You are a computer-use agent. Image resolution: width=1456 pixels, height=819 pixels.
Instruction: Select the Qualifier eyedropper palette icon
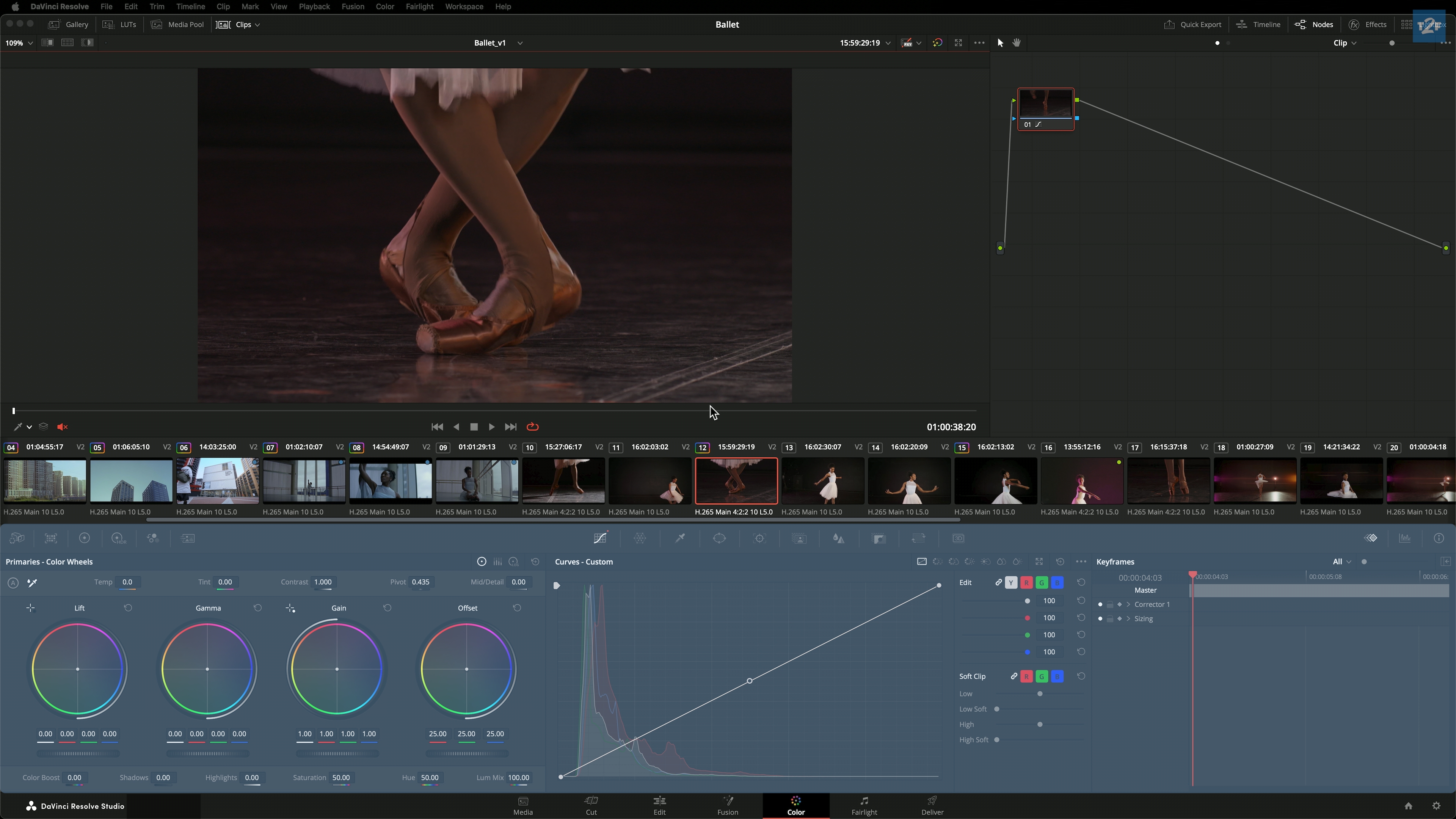(x=680, y=538)
